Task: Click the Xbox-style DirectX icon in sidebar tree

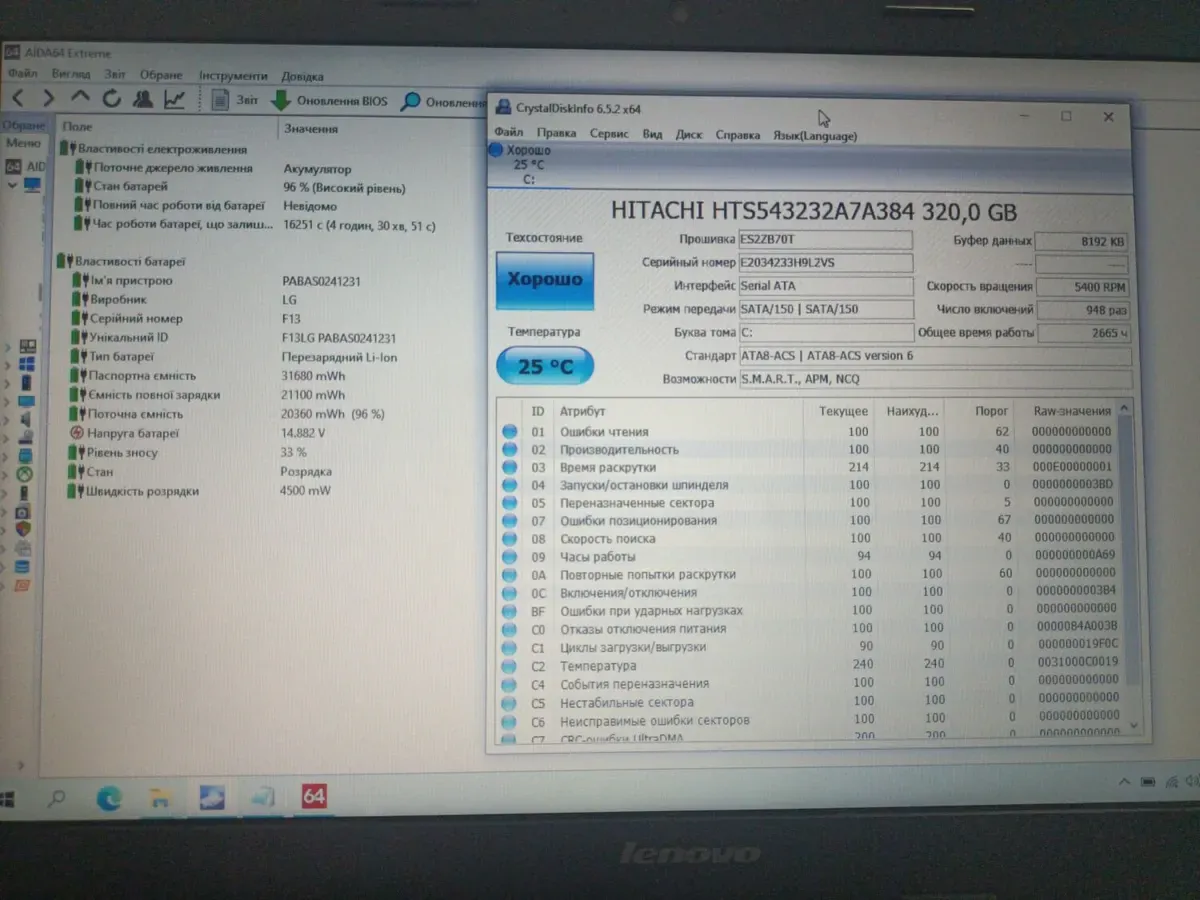Action: pos(25,474)
